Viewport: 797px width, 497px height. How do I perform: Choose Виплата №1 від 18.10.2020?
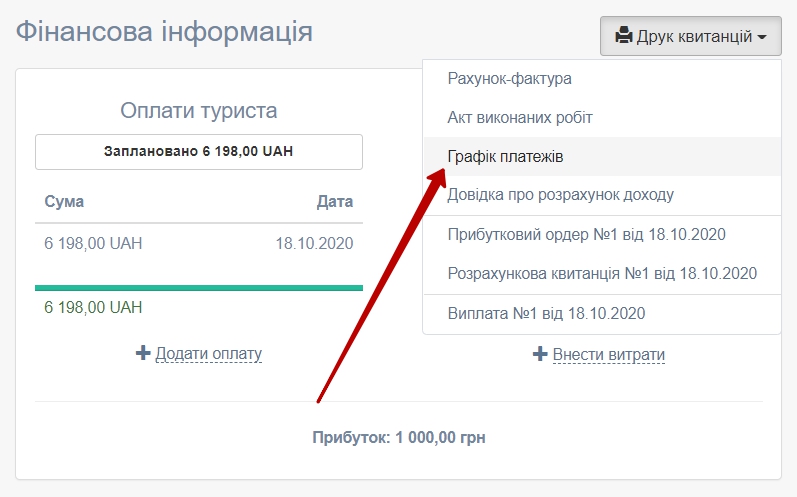click(546, 313)
